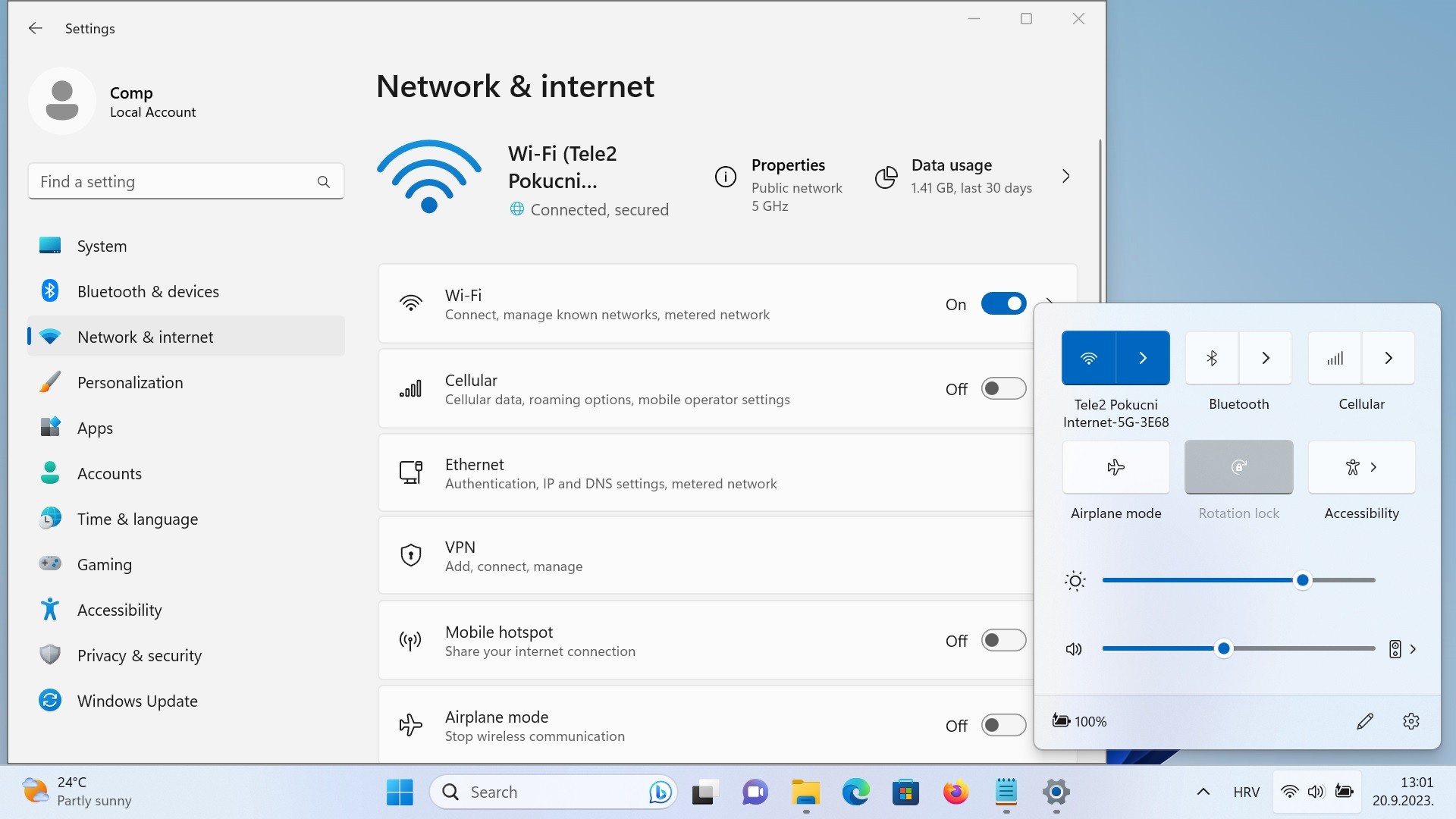Switch on Airplane mode in Settings

coord(1003,726)
